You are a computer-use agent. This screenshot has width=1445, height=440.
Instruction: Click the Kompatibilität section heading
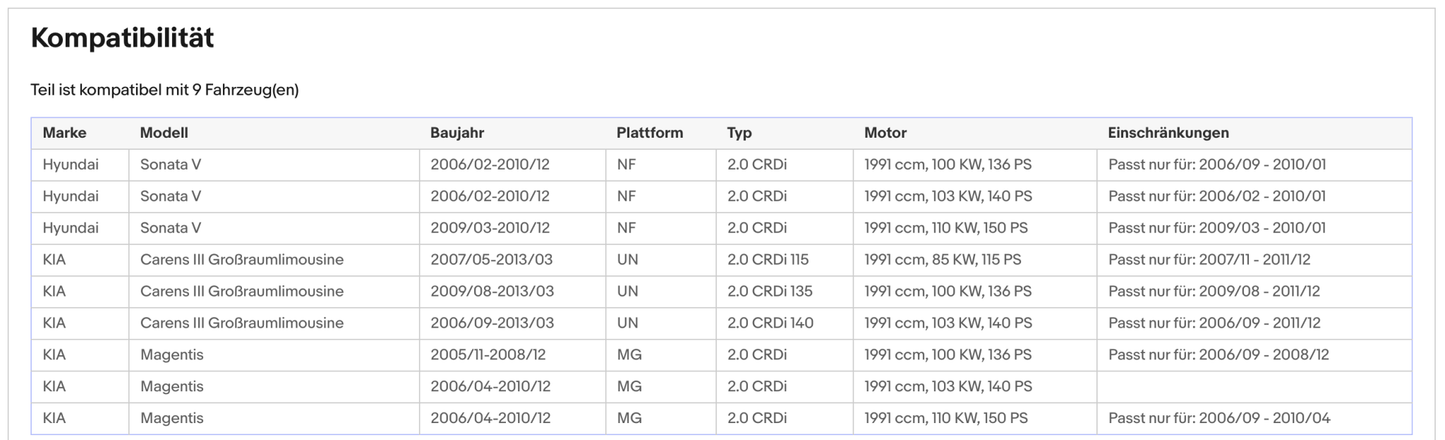[x=122, y=39]
